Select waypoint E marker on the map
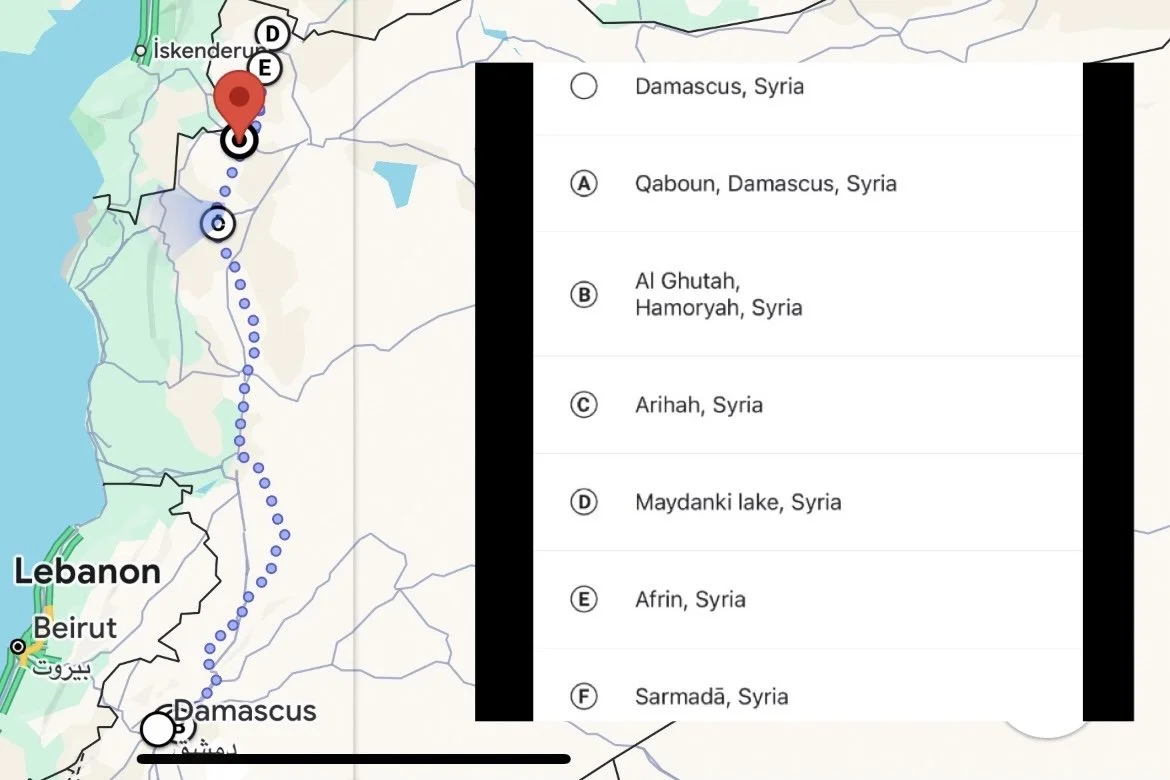 [x=264, y=68]
